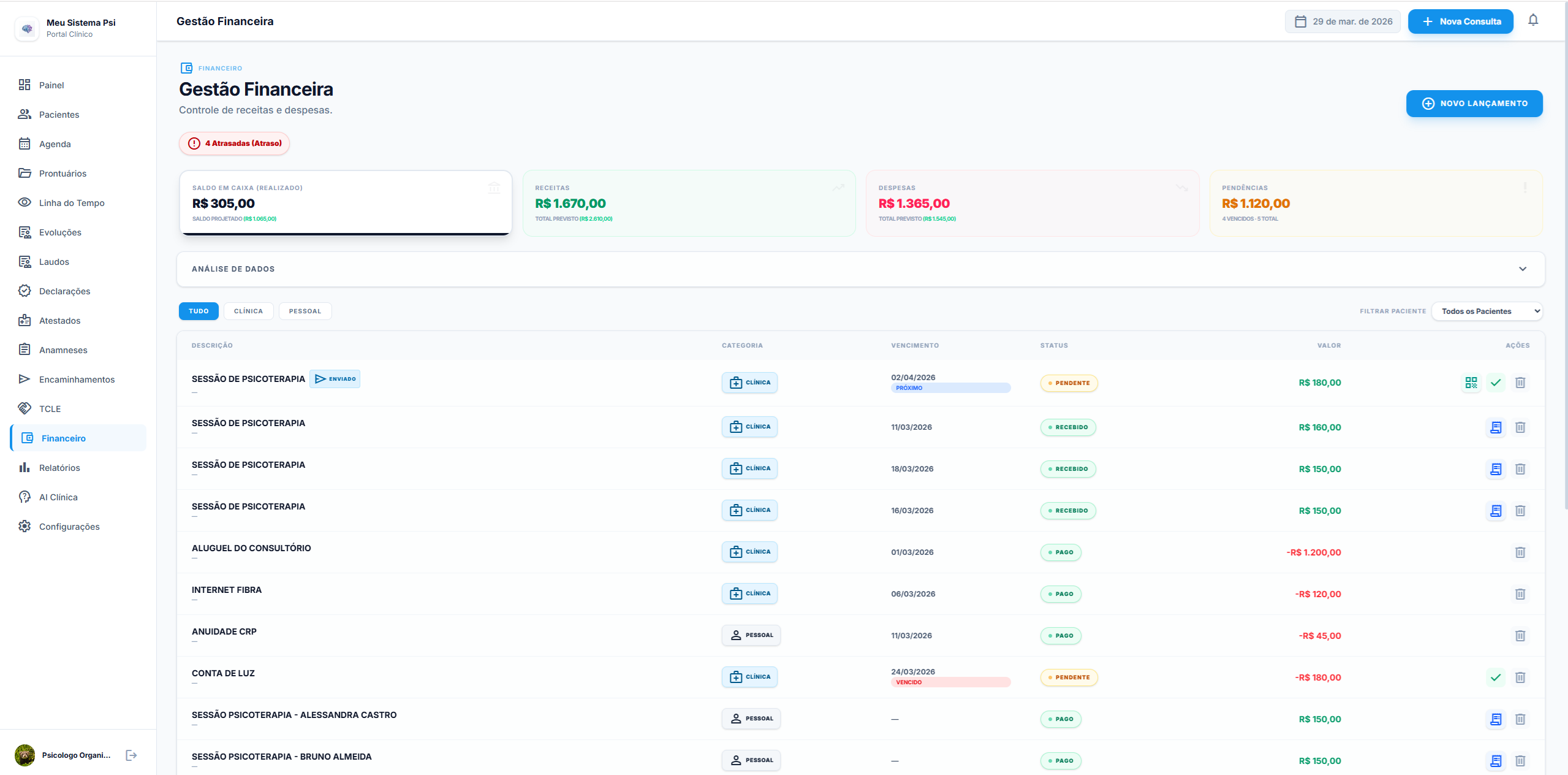Click the 4 Atrasadas (Atraso) alert badge

234,143
